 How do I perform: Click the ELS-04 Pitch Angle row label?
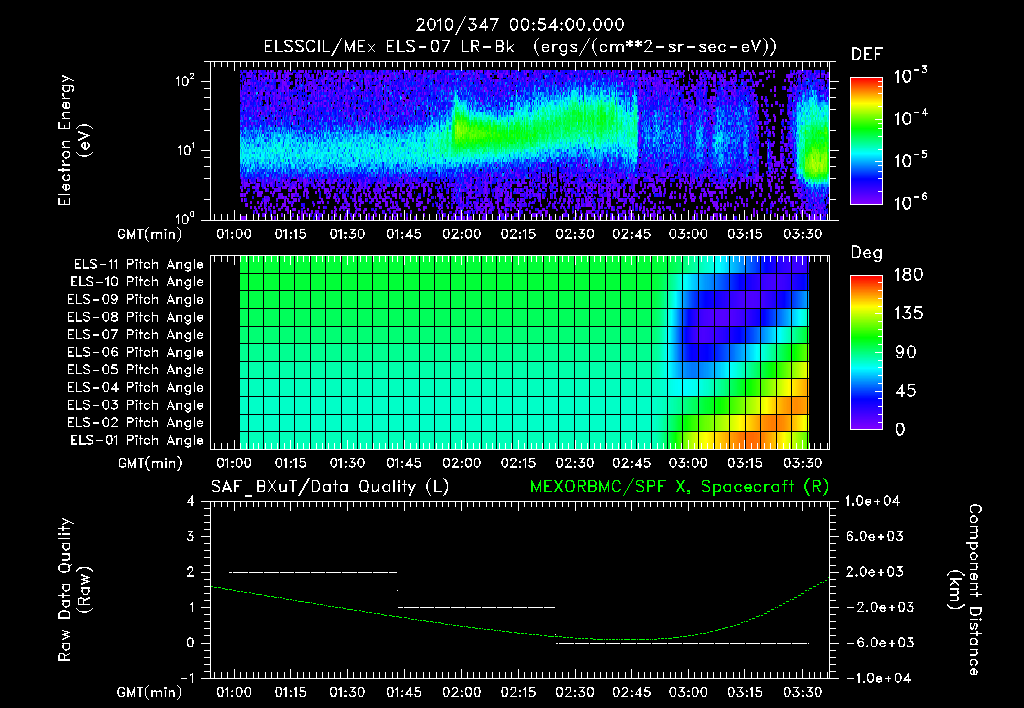pyautogui.click(x=136, y=387)
